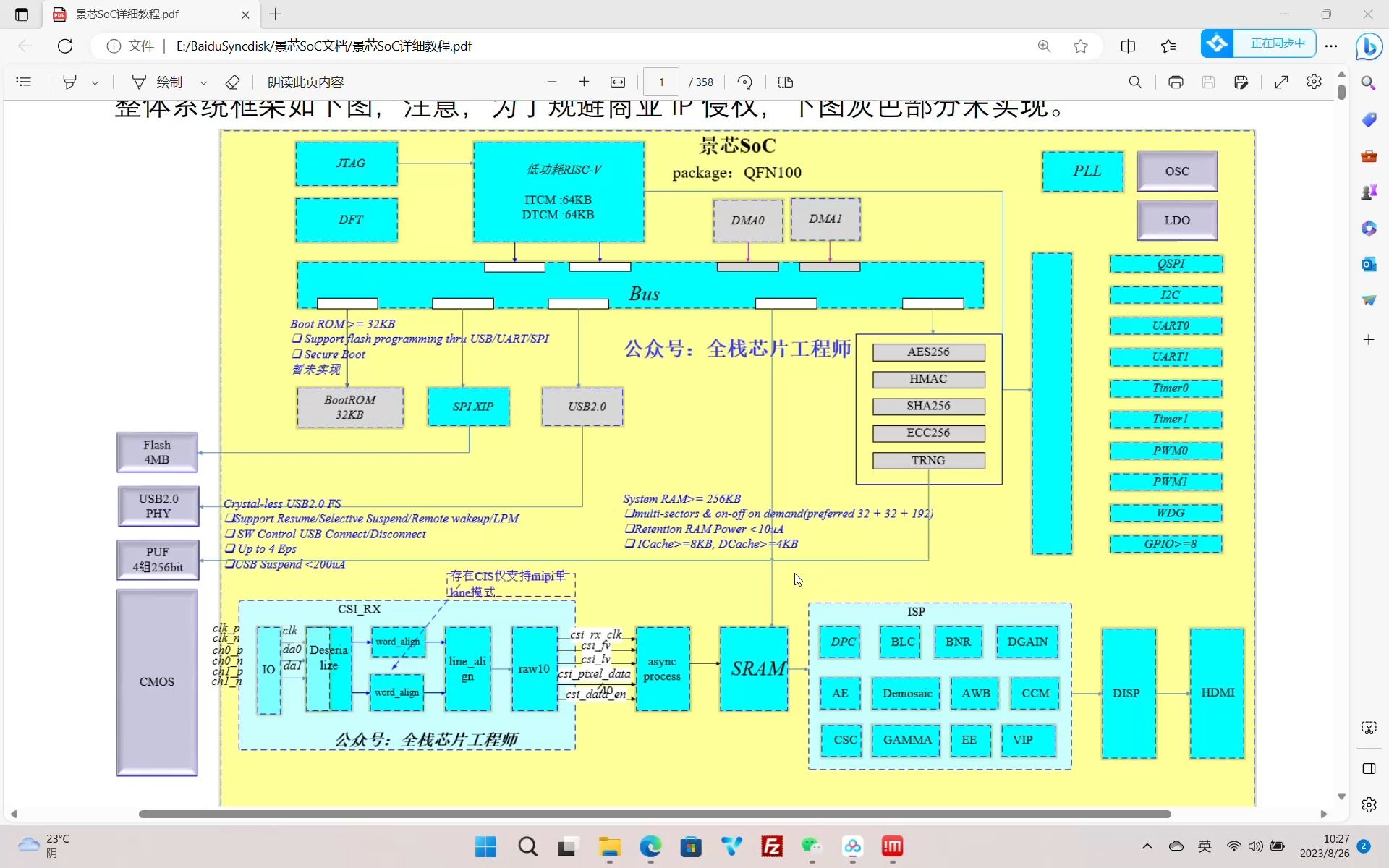Rotate the PDF page
The image size is (1389, 868).
pyautogui.click(x=745, y=82)
